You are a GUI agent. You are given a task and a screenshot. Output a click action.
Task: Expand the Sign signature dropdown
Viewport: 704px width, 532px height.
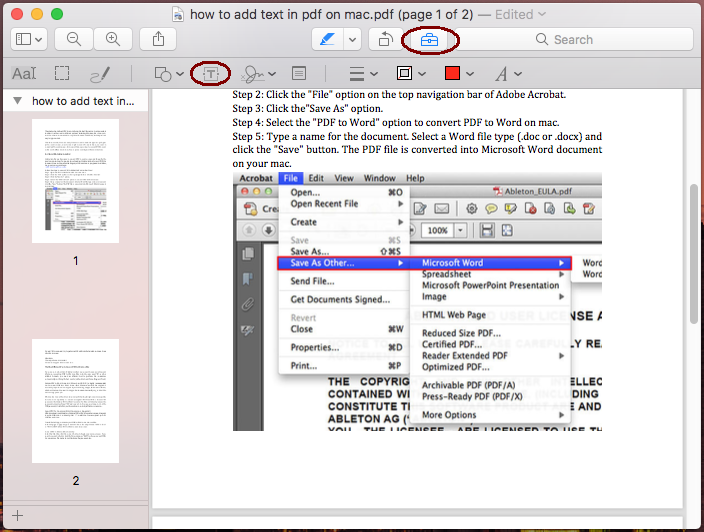(262, 74)
